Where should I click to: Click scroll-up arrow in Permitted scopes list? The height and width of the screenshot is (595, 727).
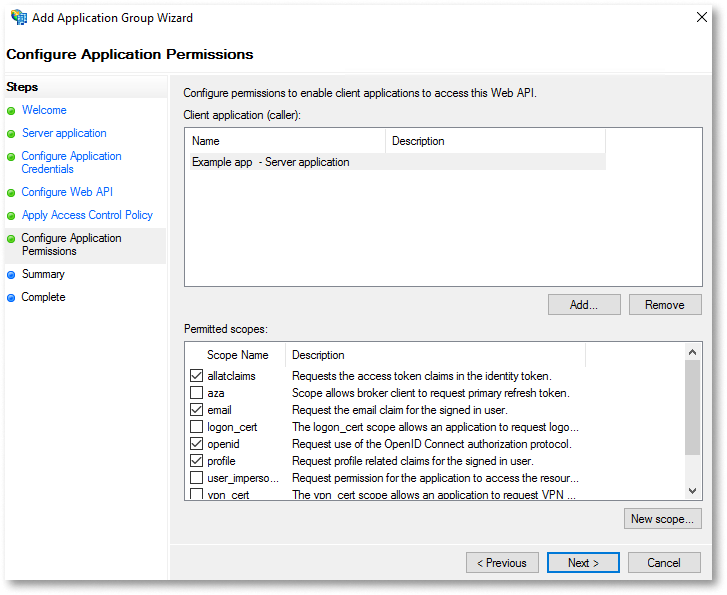click(x=693, y=352)
